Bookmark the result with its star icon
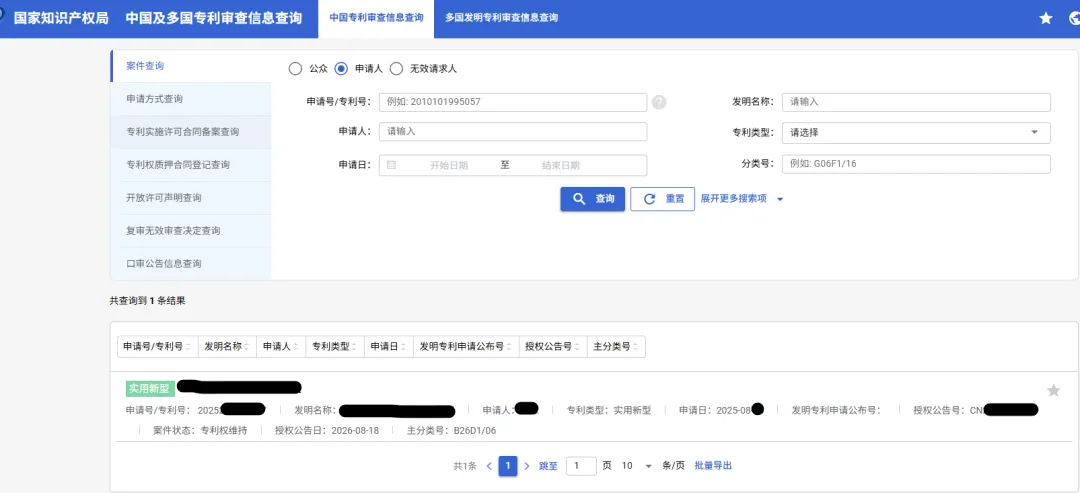 [1053, 390]
